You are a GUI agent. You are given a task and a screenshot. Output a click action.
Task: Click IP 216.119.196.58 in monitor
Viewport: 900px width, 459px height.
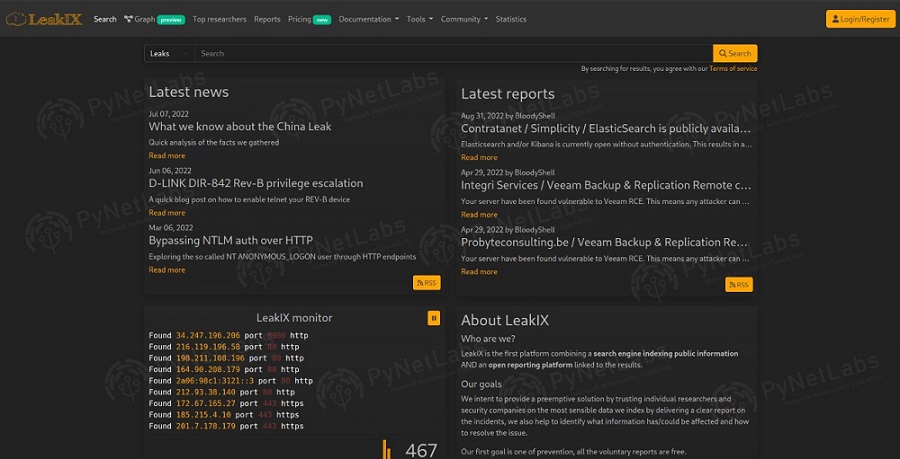point(208,347)
